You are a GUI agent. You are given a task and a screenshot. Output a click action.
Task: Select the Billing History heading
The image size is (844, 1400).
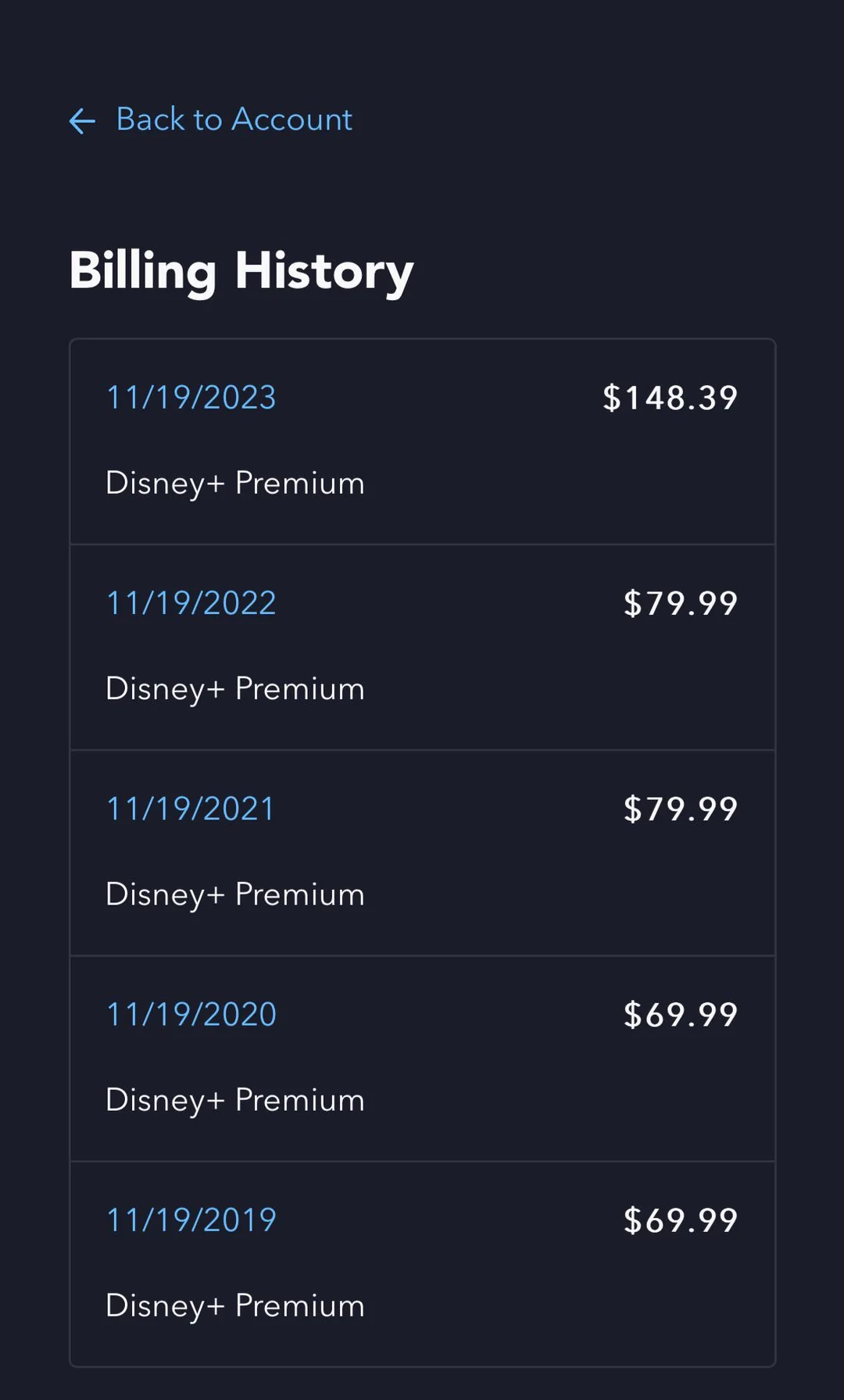[241, 271]
